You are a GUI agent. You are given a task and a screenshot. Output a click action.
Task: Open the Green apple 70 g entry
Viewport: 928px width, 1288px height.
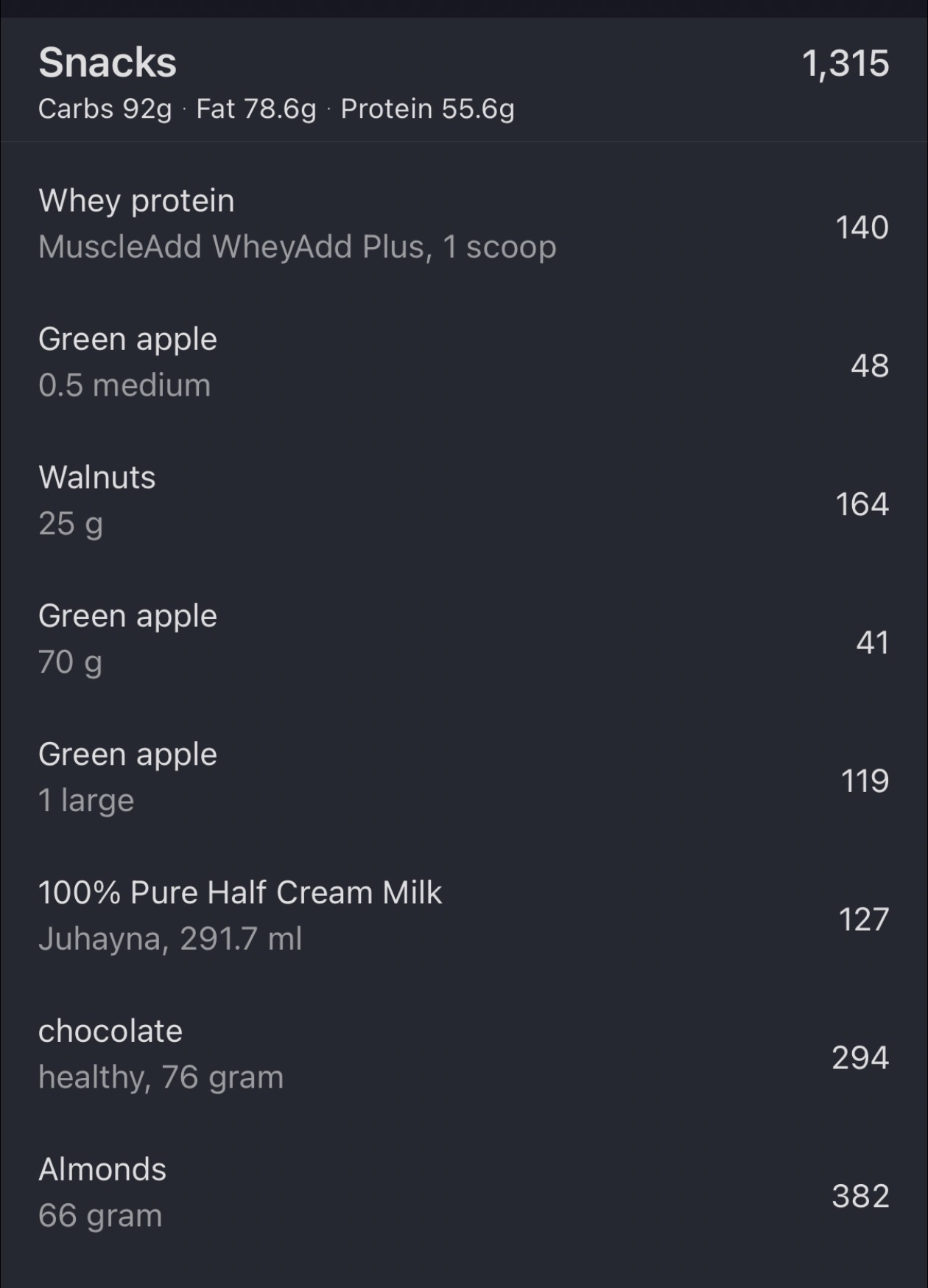click(127, 616)
